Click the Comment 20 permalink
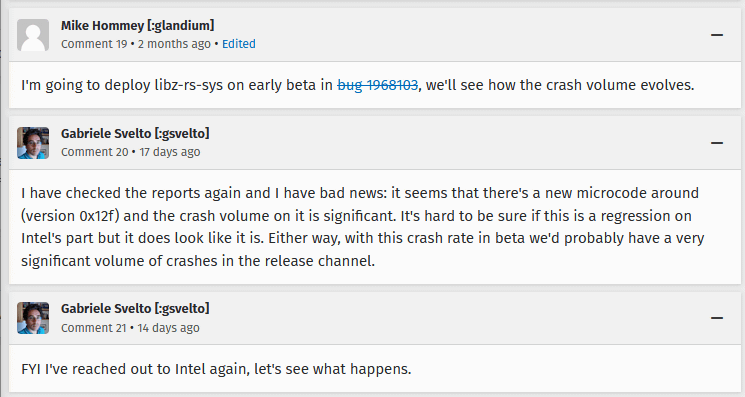 tap(95, 152)
